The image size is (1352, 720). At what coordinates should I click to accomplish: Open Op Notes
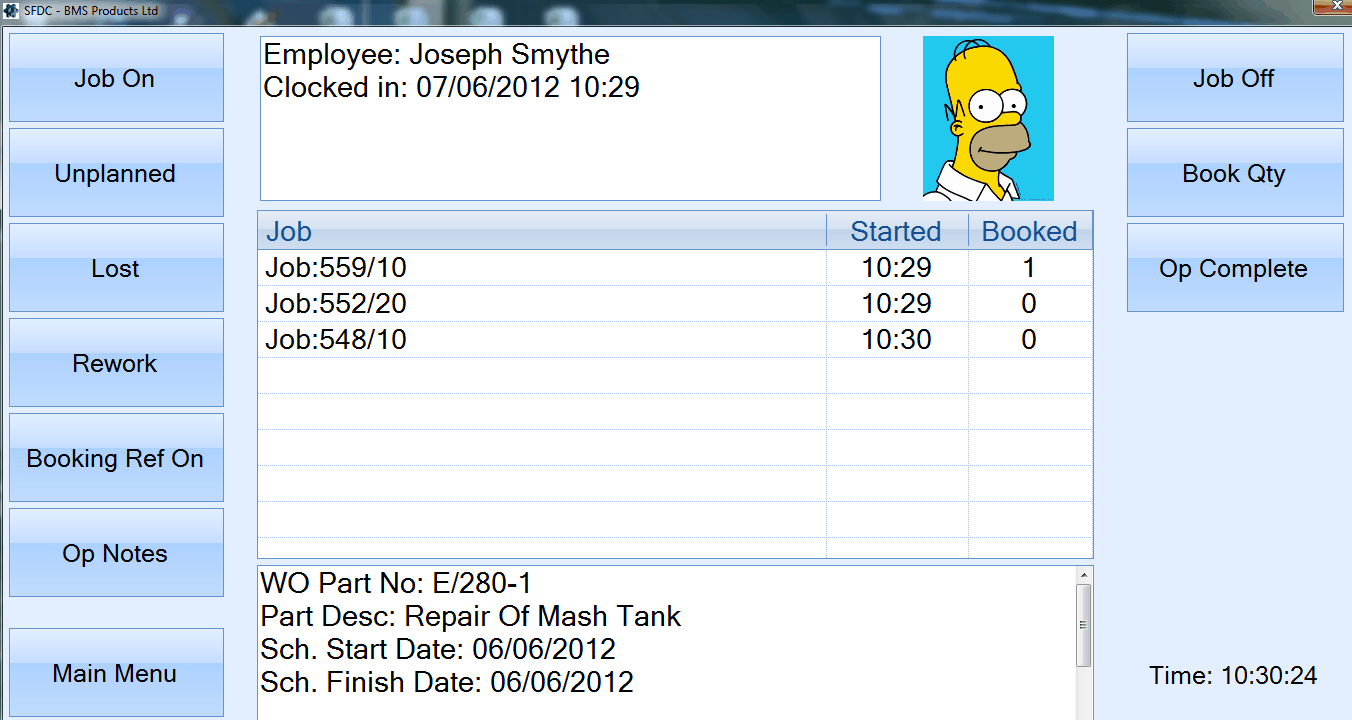[x=116, y=553]
